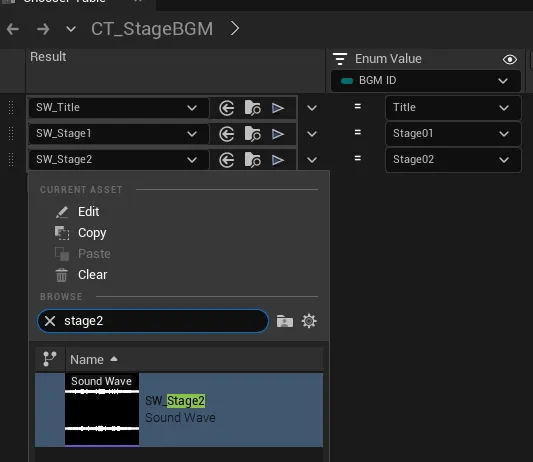Open the asset picker settings gear
The image size is (533, 462).
coord(309,321)
